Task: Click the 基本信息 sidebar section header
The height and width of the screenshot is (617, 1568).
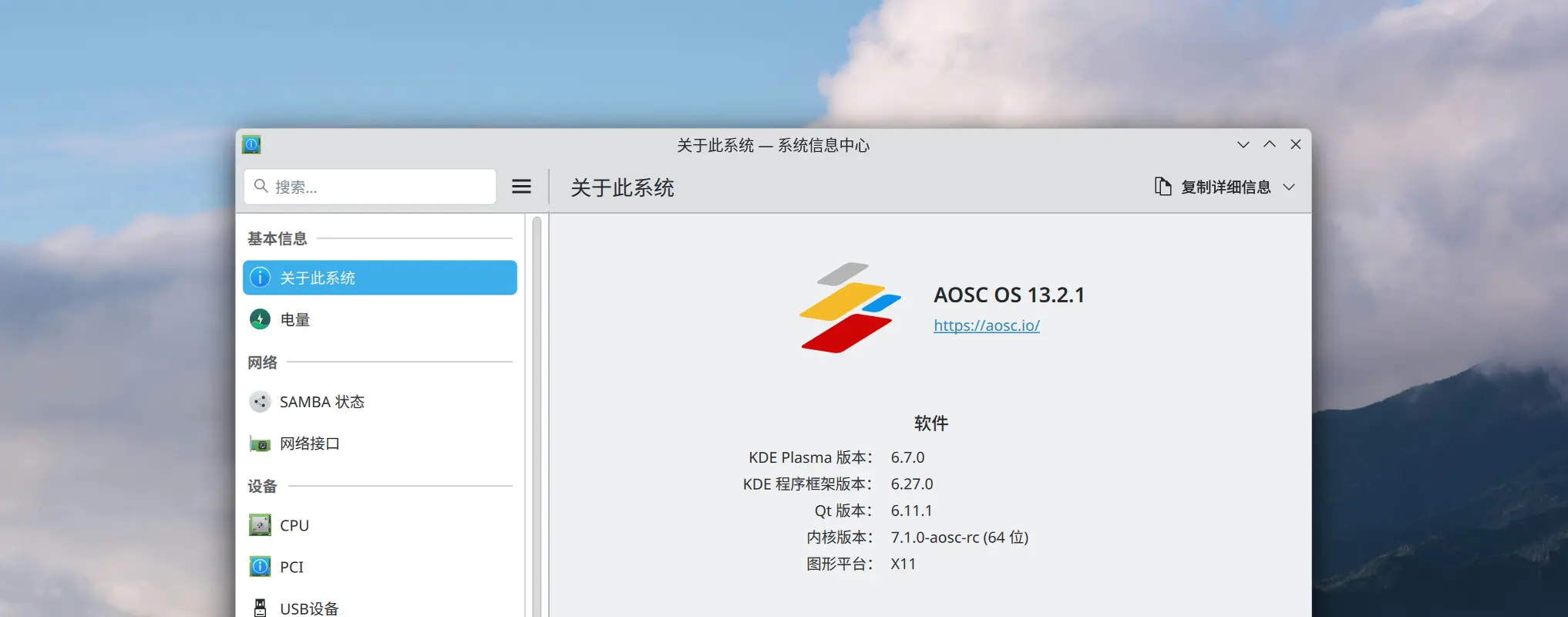Action: tap(277, 238)
